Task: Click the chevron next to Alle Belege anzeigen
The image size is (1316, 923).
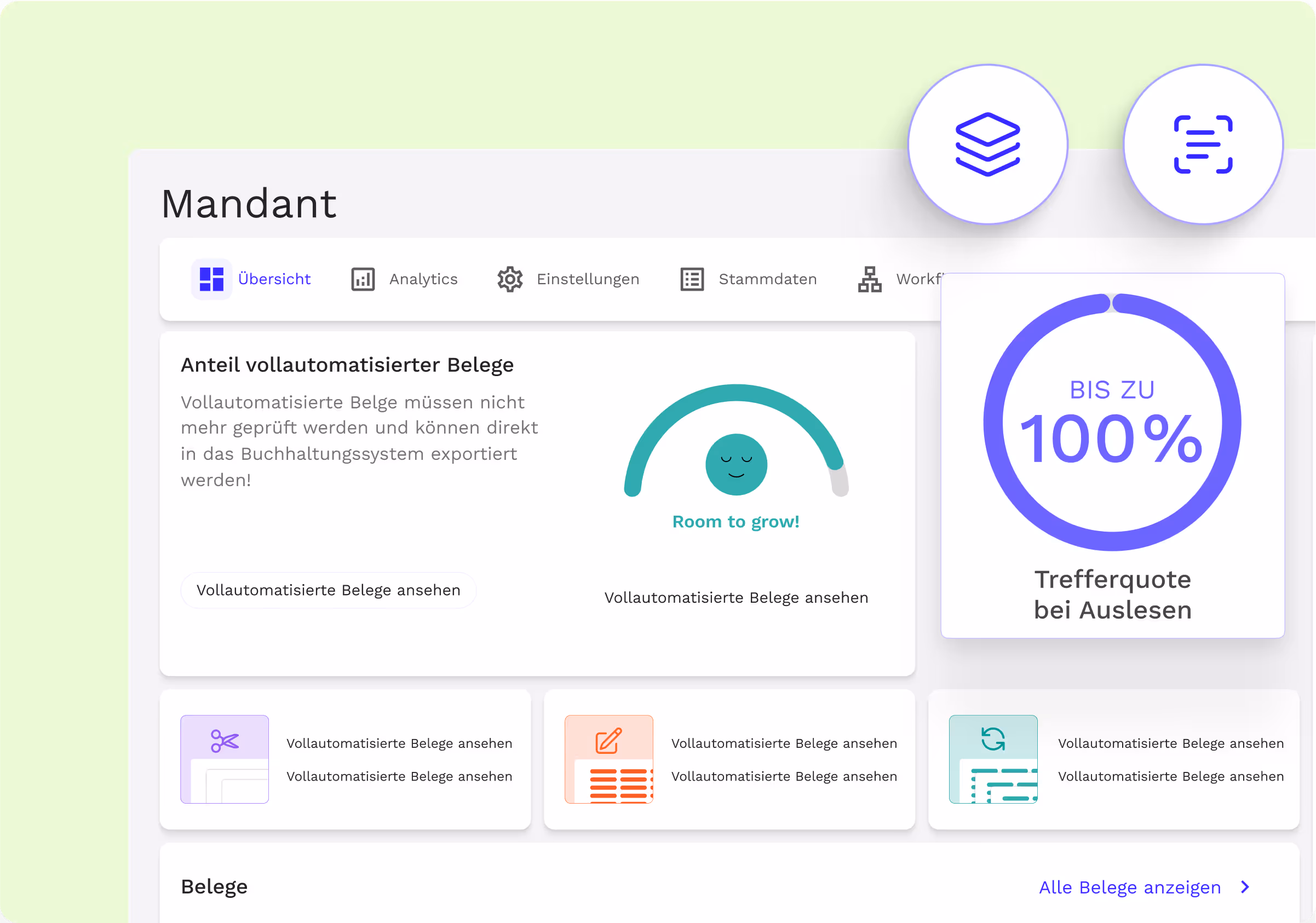Action: point(1245,887)
